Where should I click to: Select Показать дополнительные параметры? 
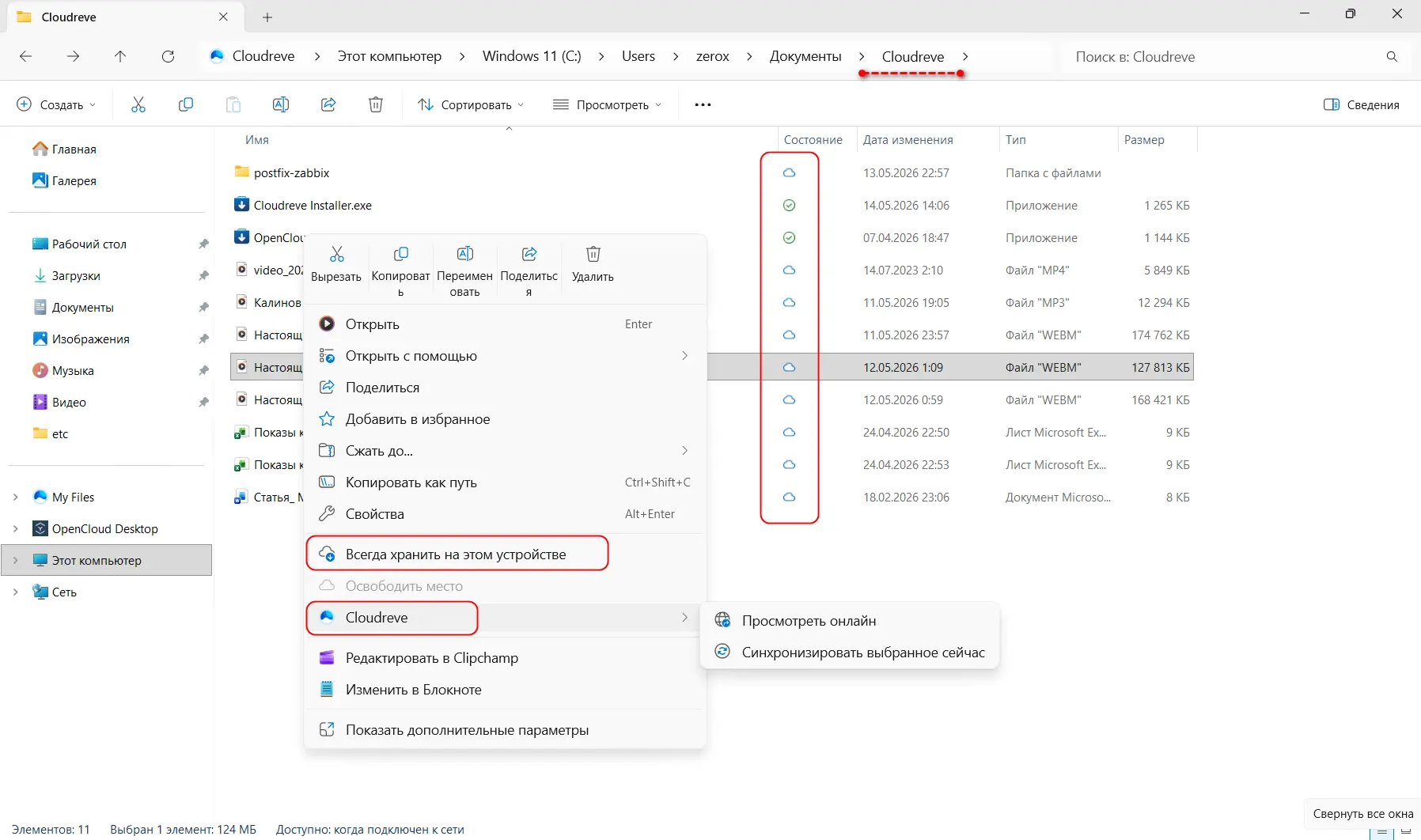(x=505, y=730)
